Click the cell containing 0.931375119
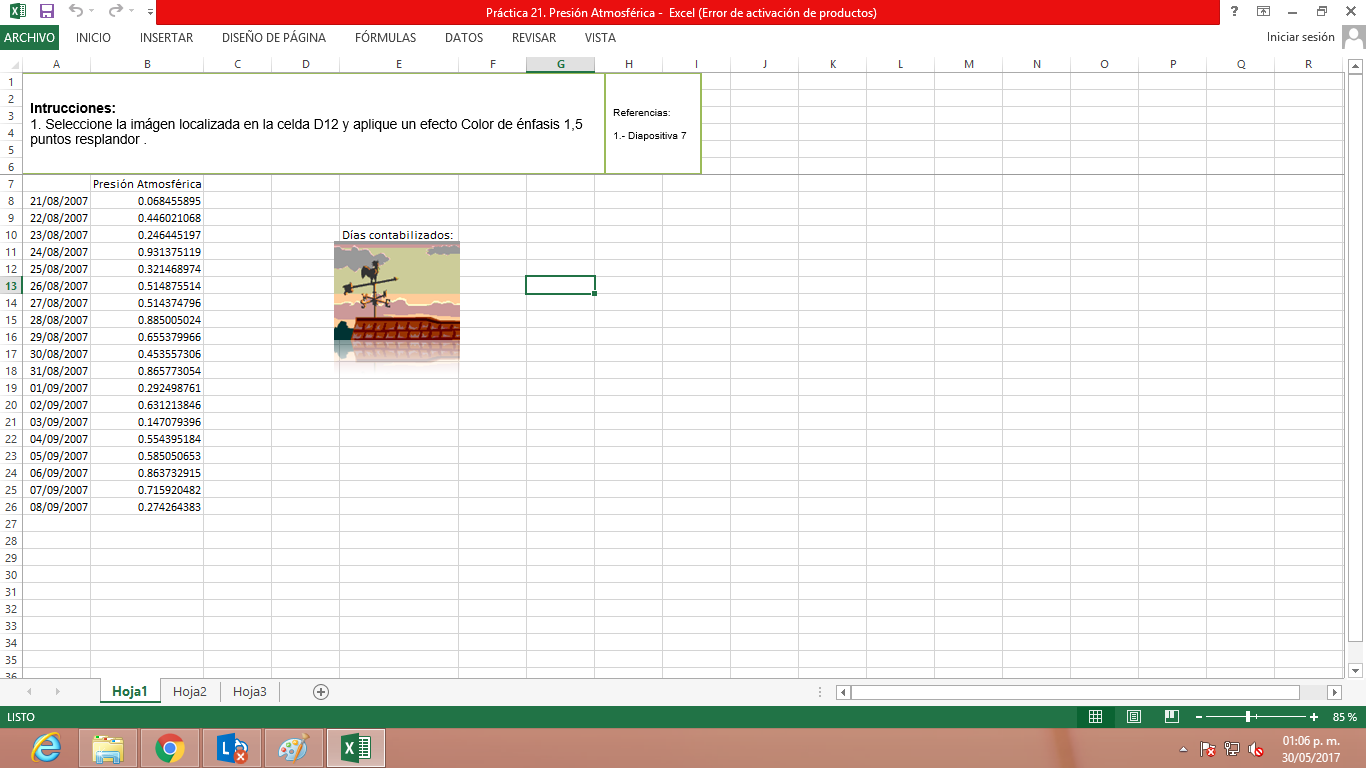This screenshot has height=768, width=1366. pos(147,252)
